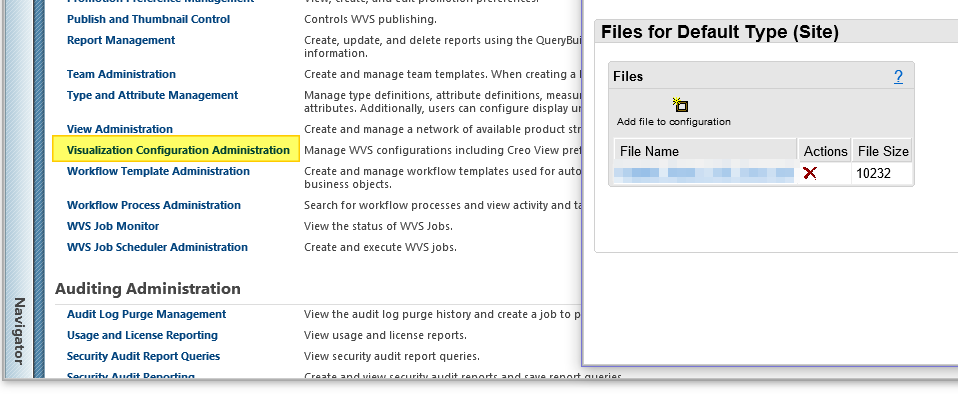Image resolution: width=958 pixels, height=398 pixels.
Task: Open Usage and License Reporting
Action: pyautogui.click(x=142, y=335)
